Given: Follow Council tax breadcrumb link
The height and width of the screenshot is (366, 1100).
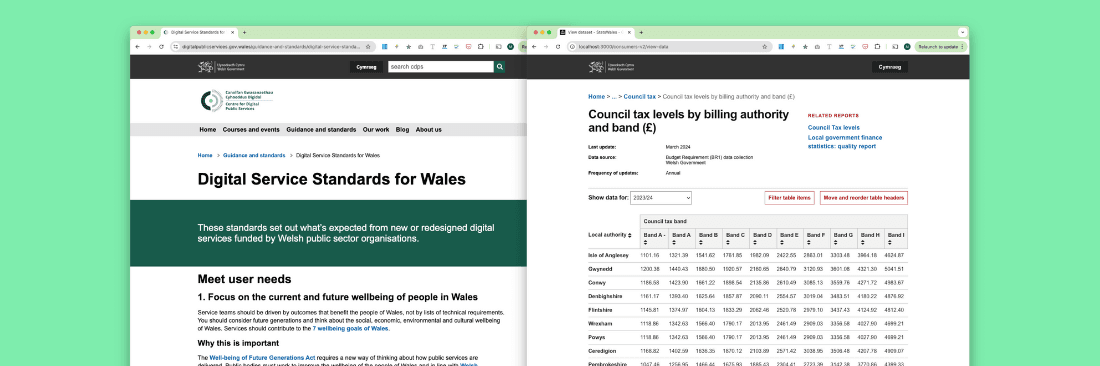Looking at the screenshot, I should (x=640, y=97).
